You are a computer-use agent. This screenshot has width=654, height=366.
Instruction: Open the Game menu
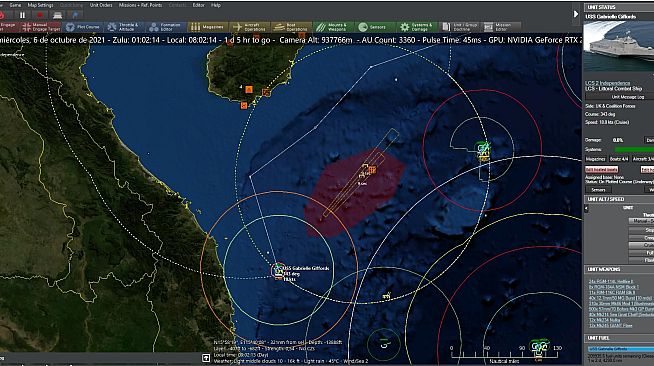[x=15, y=5]
